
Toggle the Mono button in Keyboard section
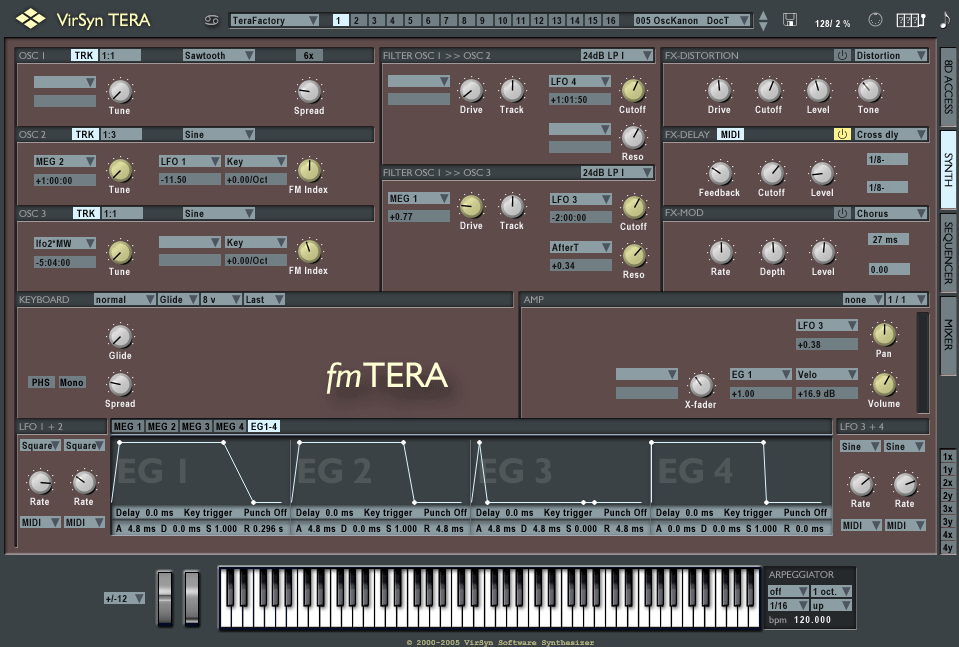(x=72, y=382)
